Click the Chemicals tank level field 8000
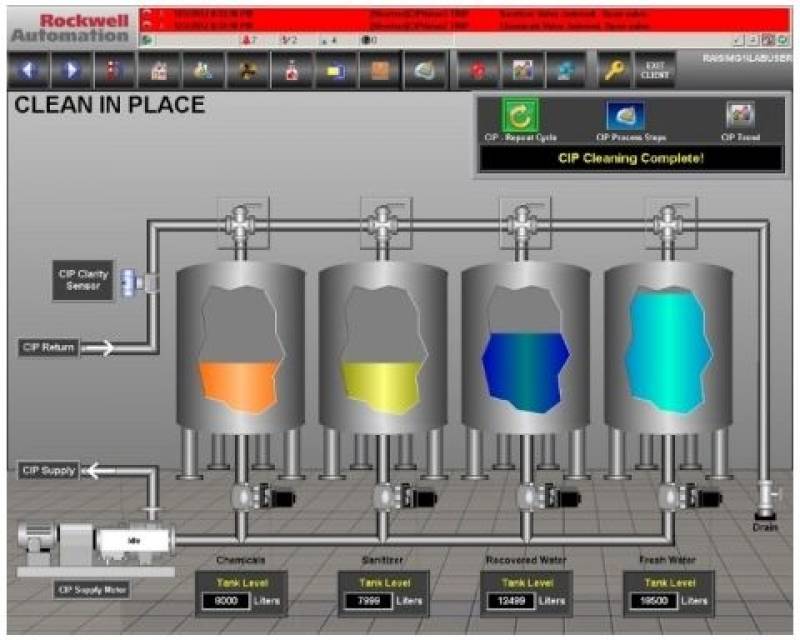The height and width of the screenshot is (640, 800). pyautogui.click(x=226, y=601)
